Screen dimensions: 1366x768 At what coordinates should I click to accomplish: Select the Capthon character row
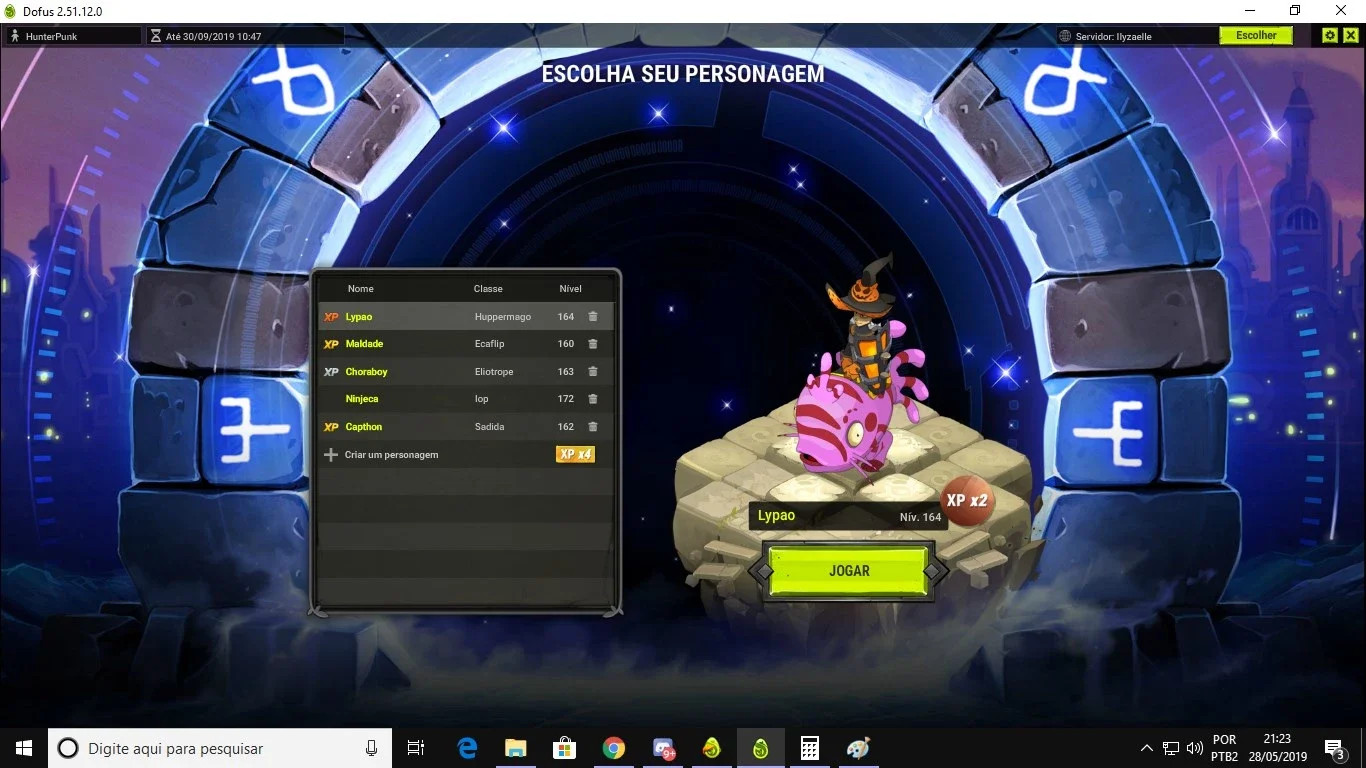click(466, 427)
